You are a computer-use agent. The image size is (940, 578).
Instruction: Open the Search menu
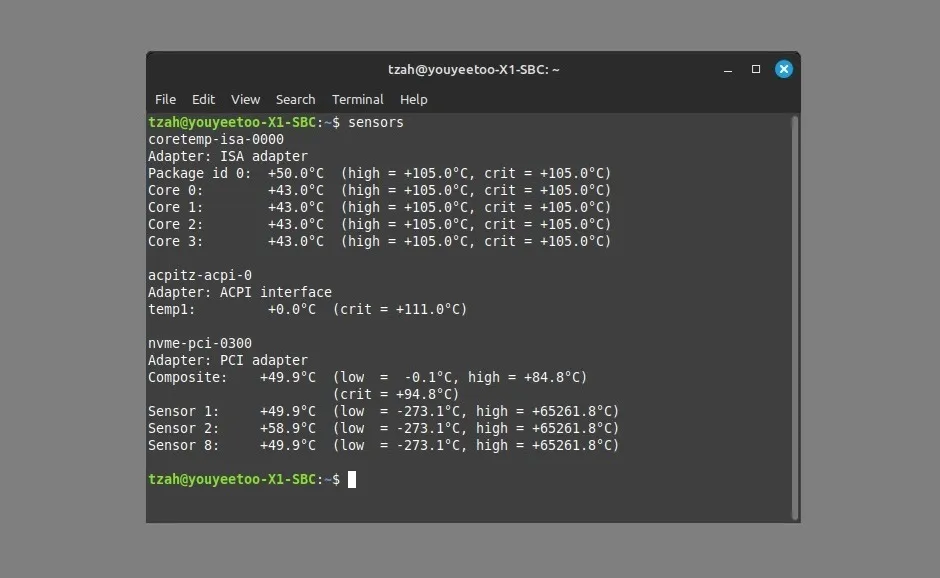(295, 99)
